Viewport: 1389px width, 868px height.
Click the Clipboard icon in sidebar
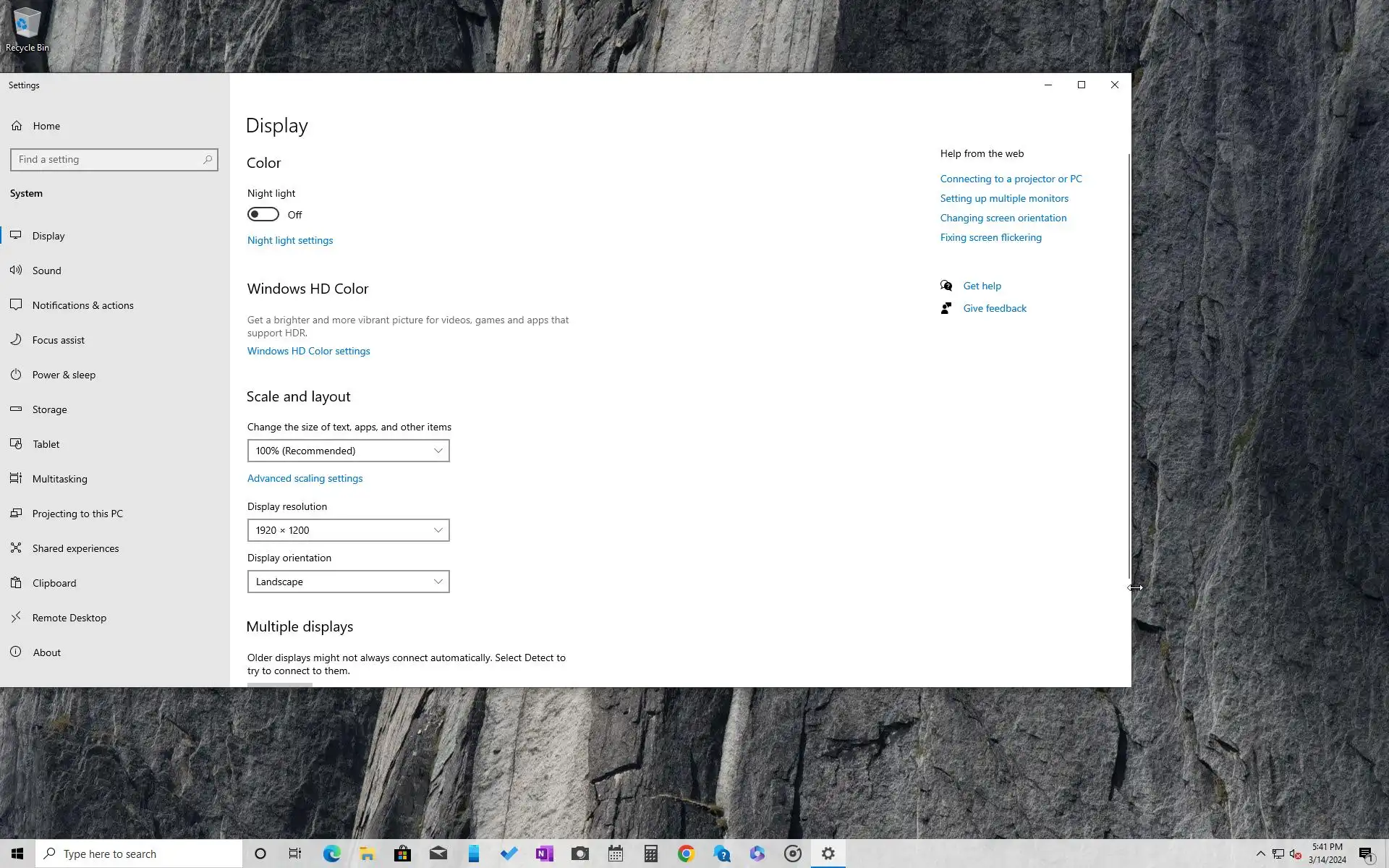pos(16,583)
